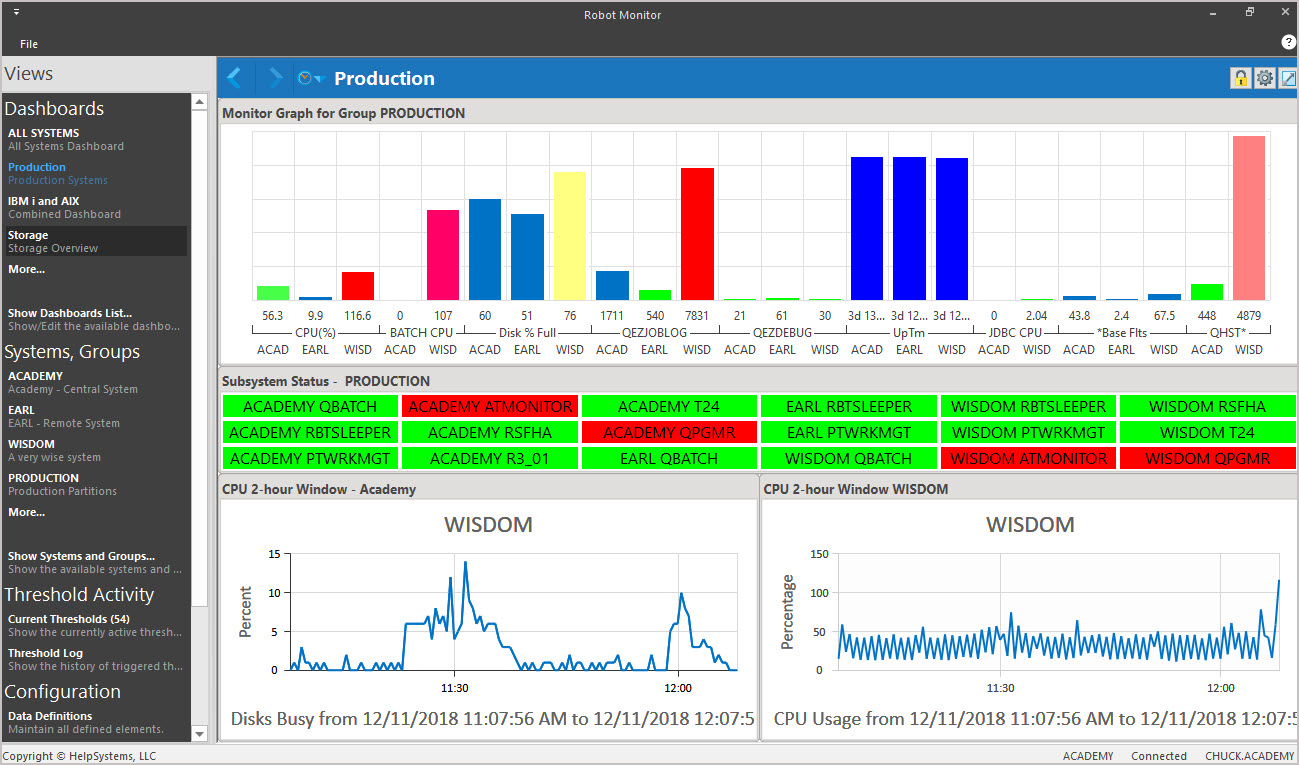Click the sidebar scroll down arrow
Screen dimensions: 1299x765
[x=199, y=733]
